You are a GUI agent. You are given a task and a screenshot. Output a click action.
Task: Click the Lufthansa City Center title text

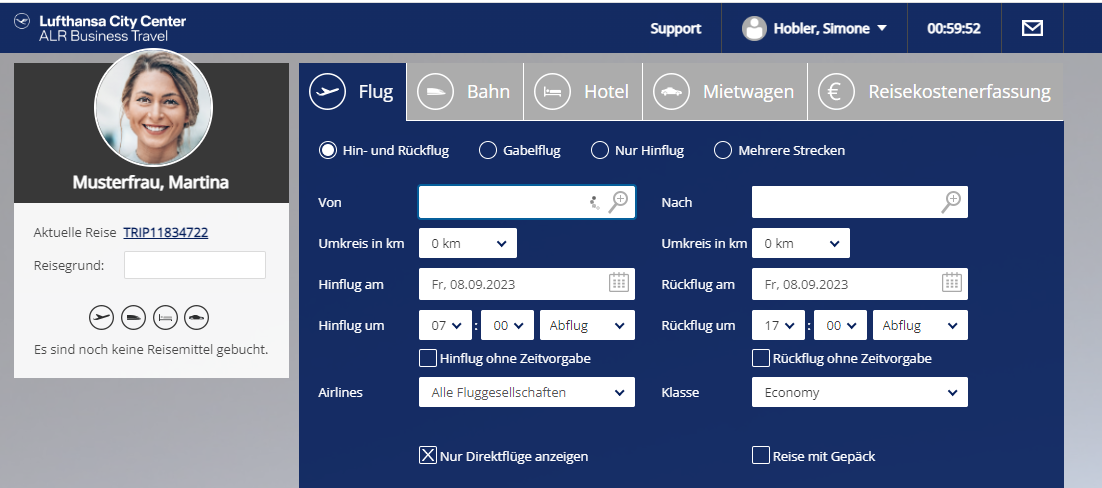(x=112, y=21)
